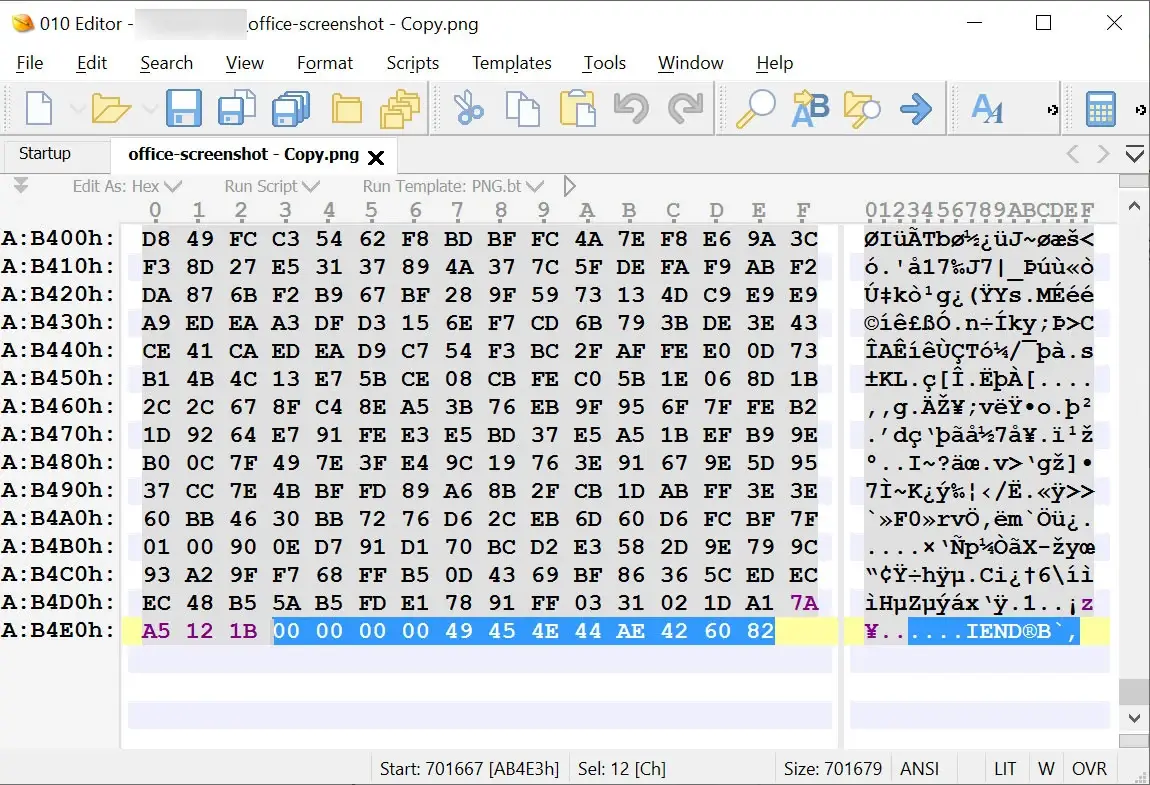Viewport: 1150px width, 785px height.
Task: Click the Font letter A icon
Action: click(986, 109)
